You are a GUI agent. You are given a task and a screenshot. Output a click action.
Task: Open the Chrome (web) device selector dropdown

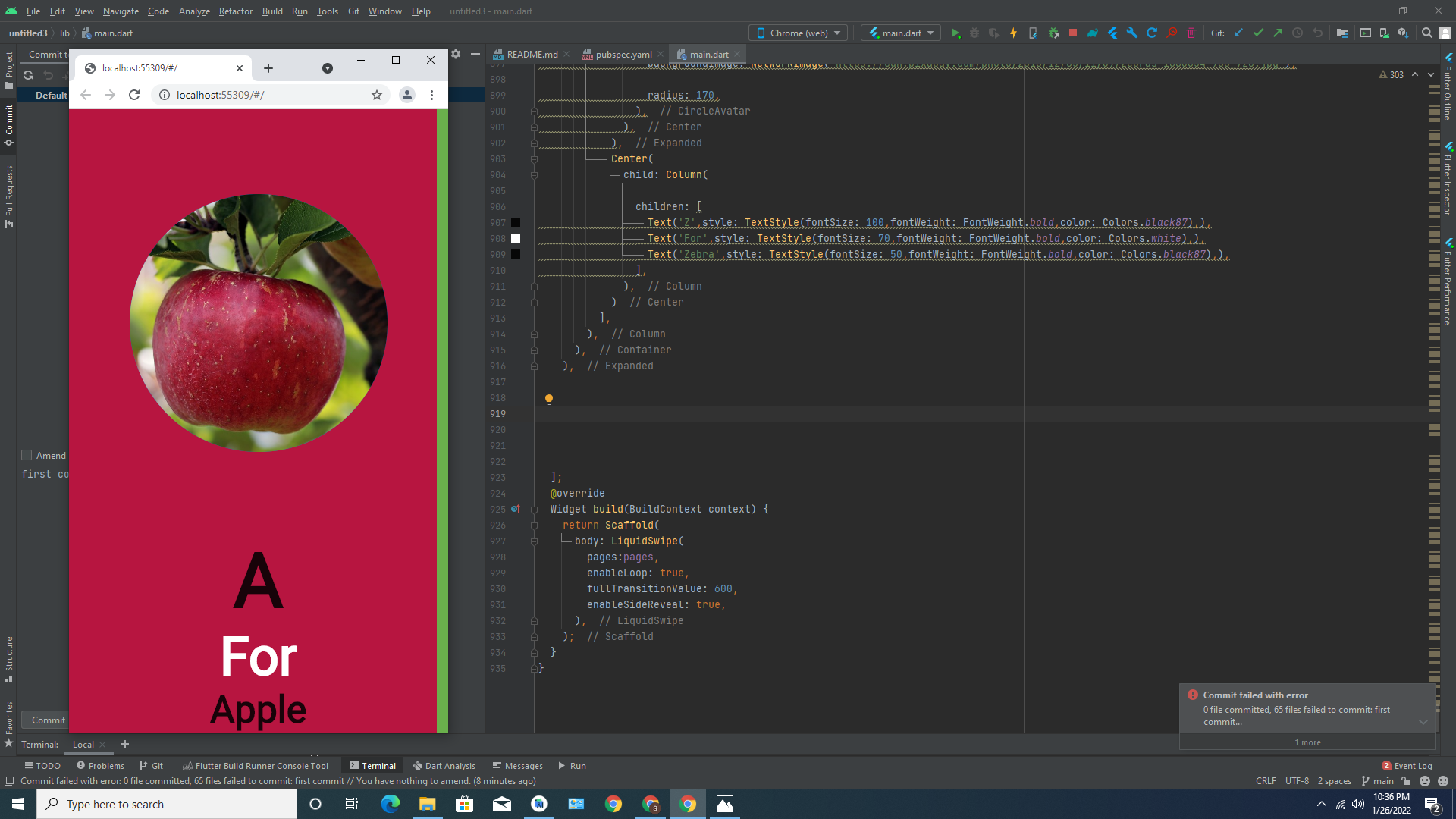797,33
